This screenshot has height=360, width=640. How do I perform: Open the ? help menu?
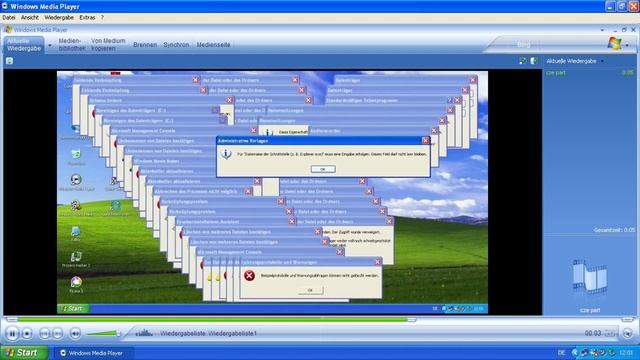pos(102,18)
